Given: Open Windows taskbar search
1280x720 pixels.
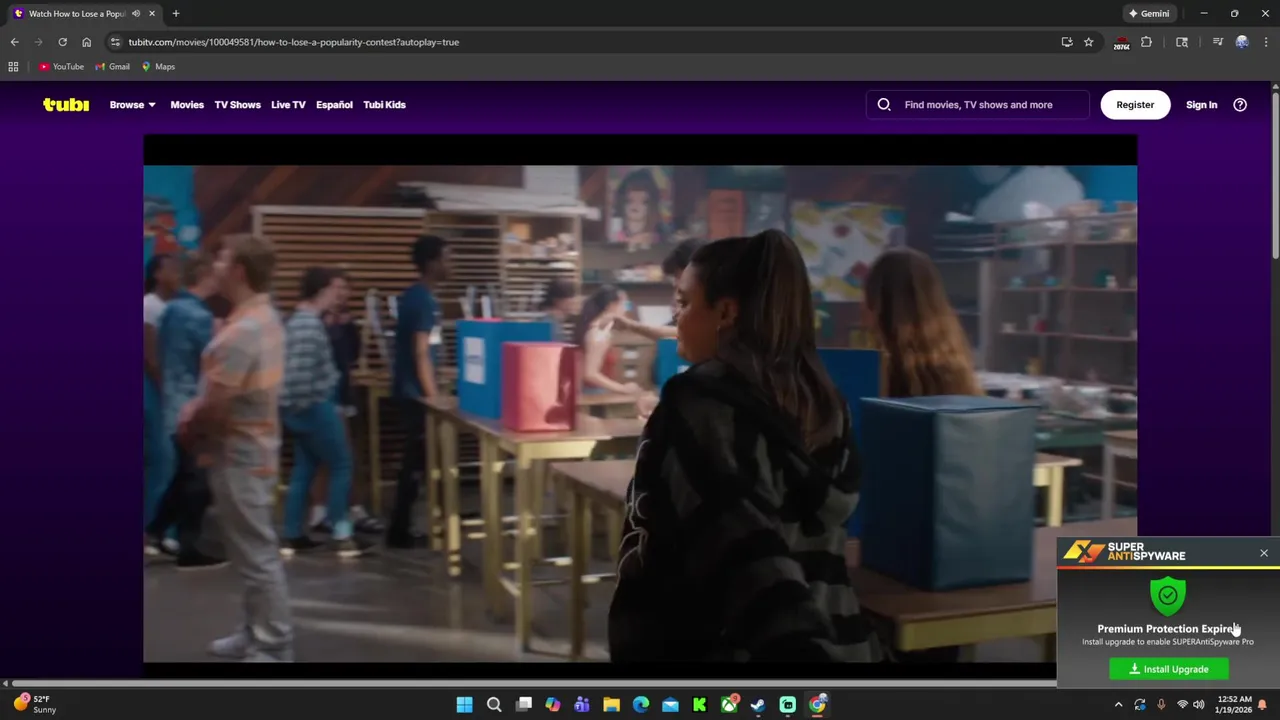Looking at the screenshot, I should coord(494,704).
